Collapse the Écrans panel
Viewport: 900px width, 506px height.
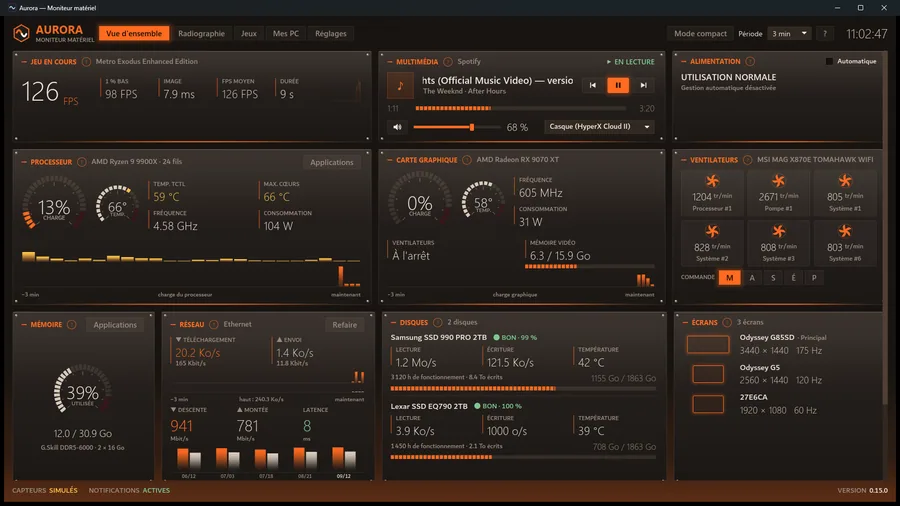685,322
